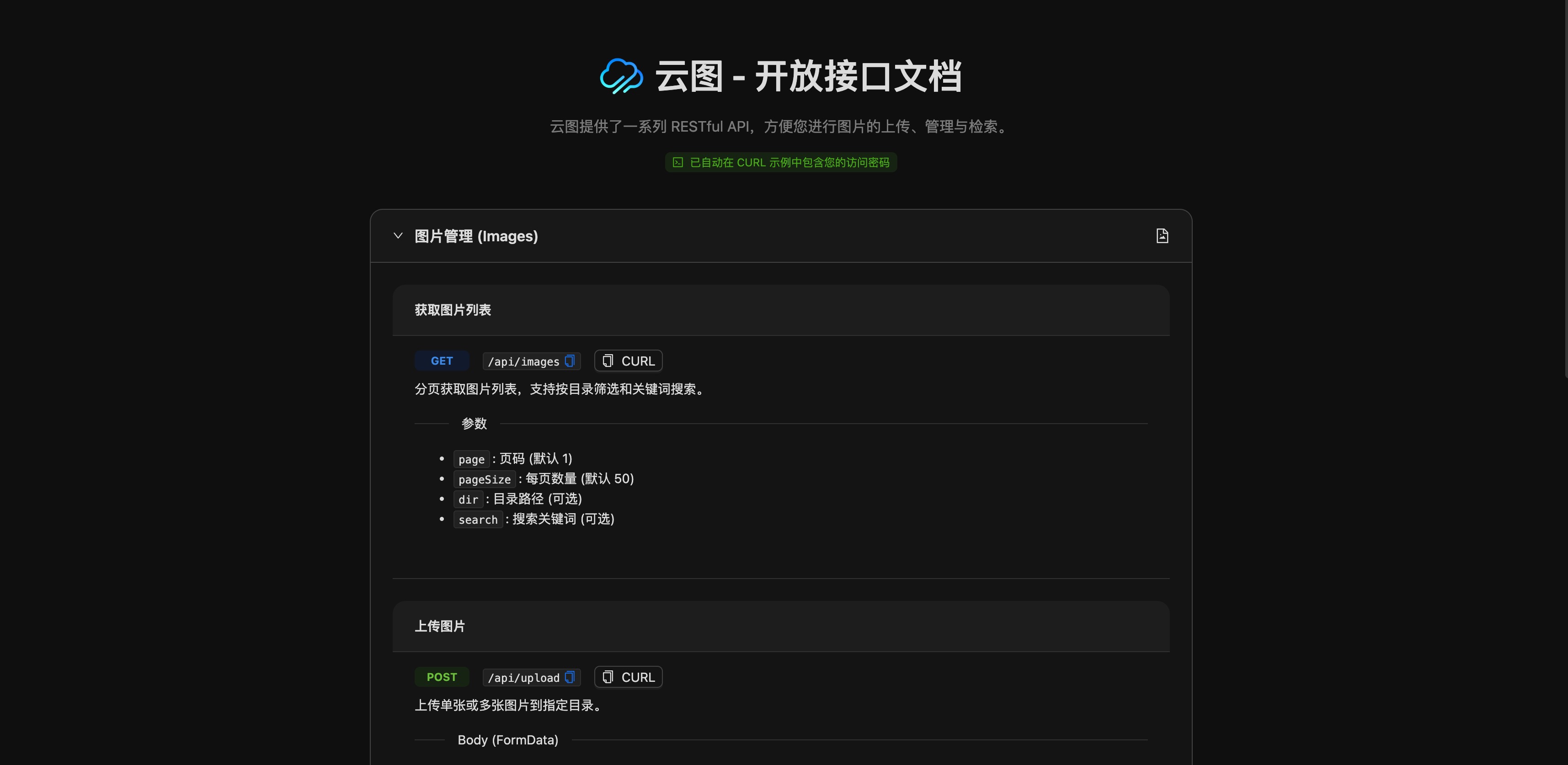
Task: Expand the chevron beside the Images section title
Action: coord(398,235)
